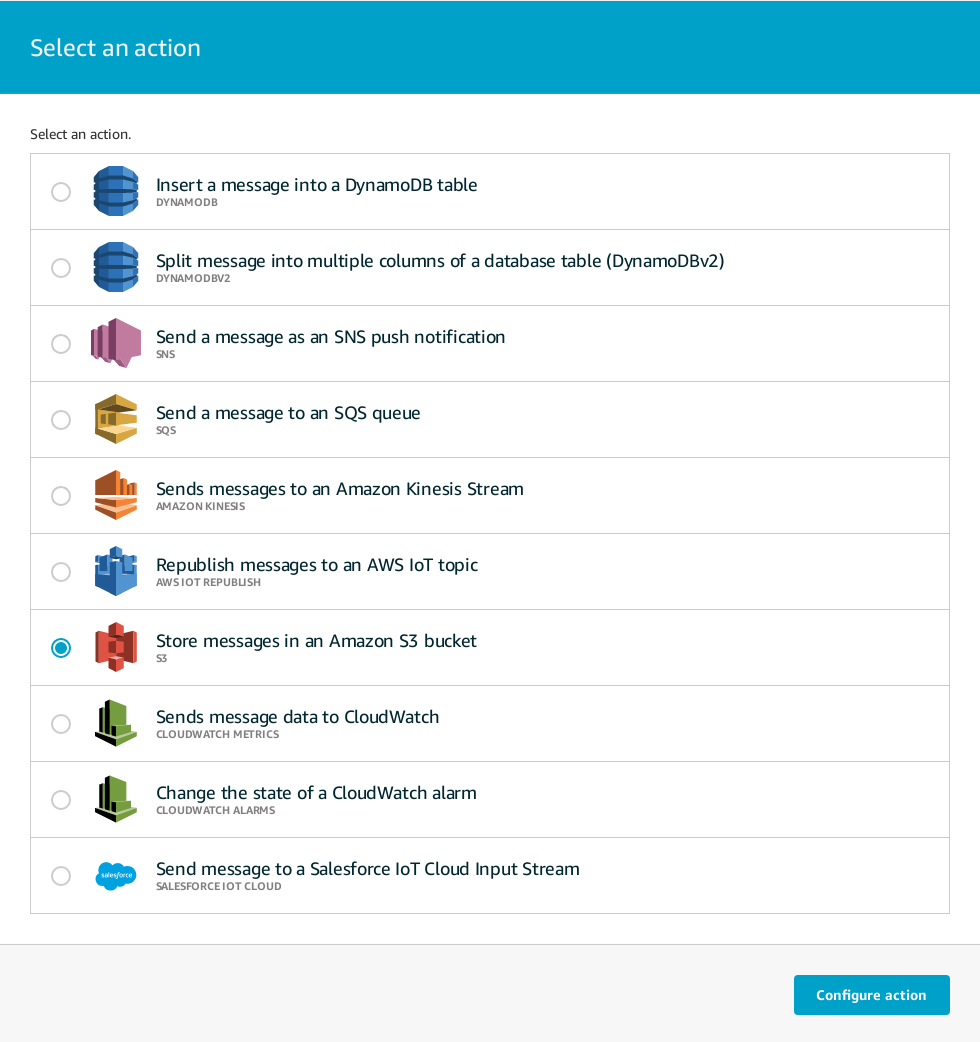Click the red Amazon S3 bucket icon

[116, 647]
